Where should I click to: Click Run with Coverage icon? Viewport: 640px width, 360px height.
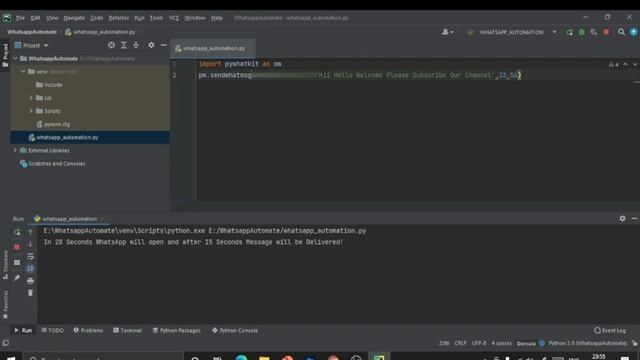point(594,32)
